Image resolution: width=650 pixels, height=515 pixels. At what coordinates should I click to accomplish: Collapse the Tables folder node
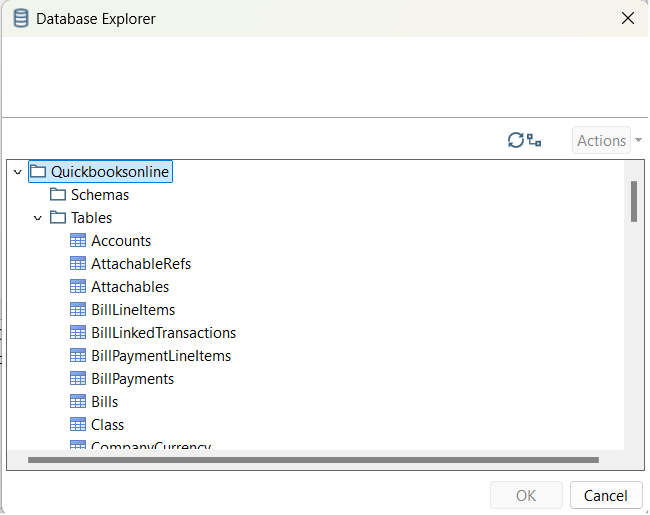pos(38,218)
